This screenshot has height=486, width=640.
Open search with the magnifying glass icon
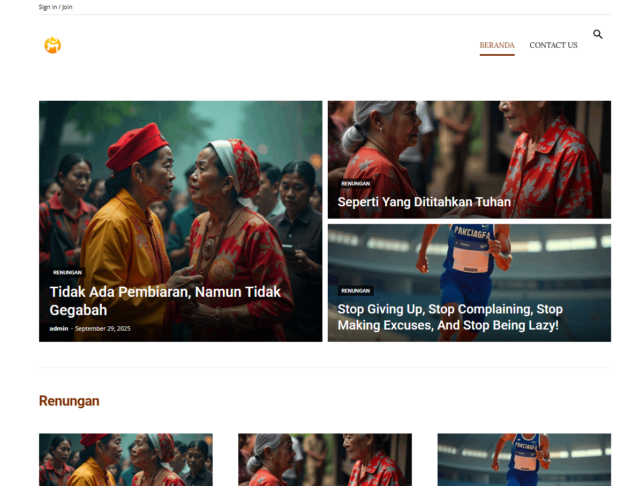(598, 34)
